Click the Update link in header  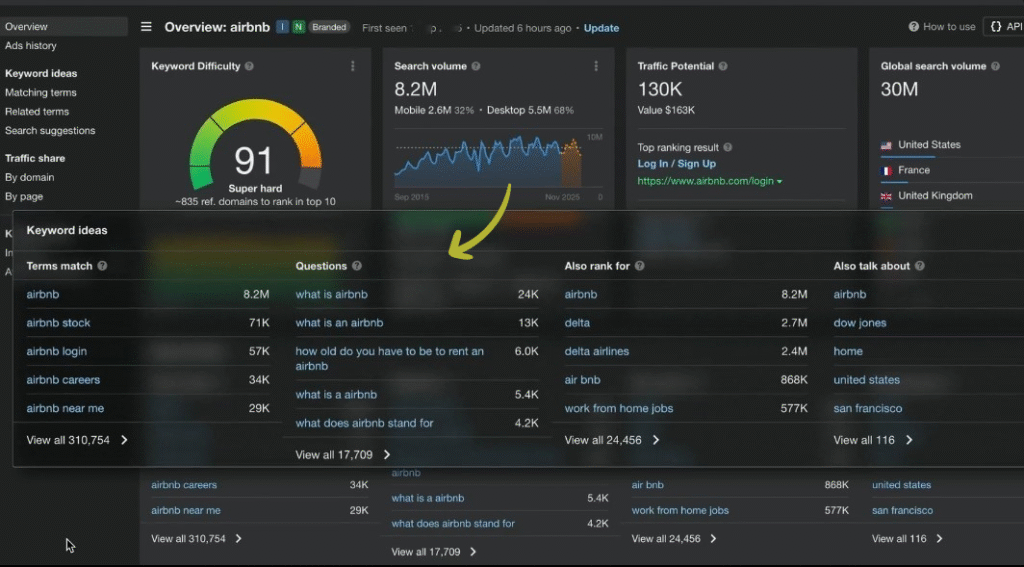[x=601, y=28]
